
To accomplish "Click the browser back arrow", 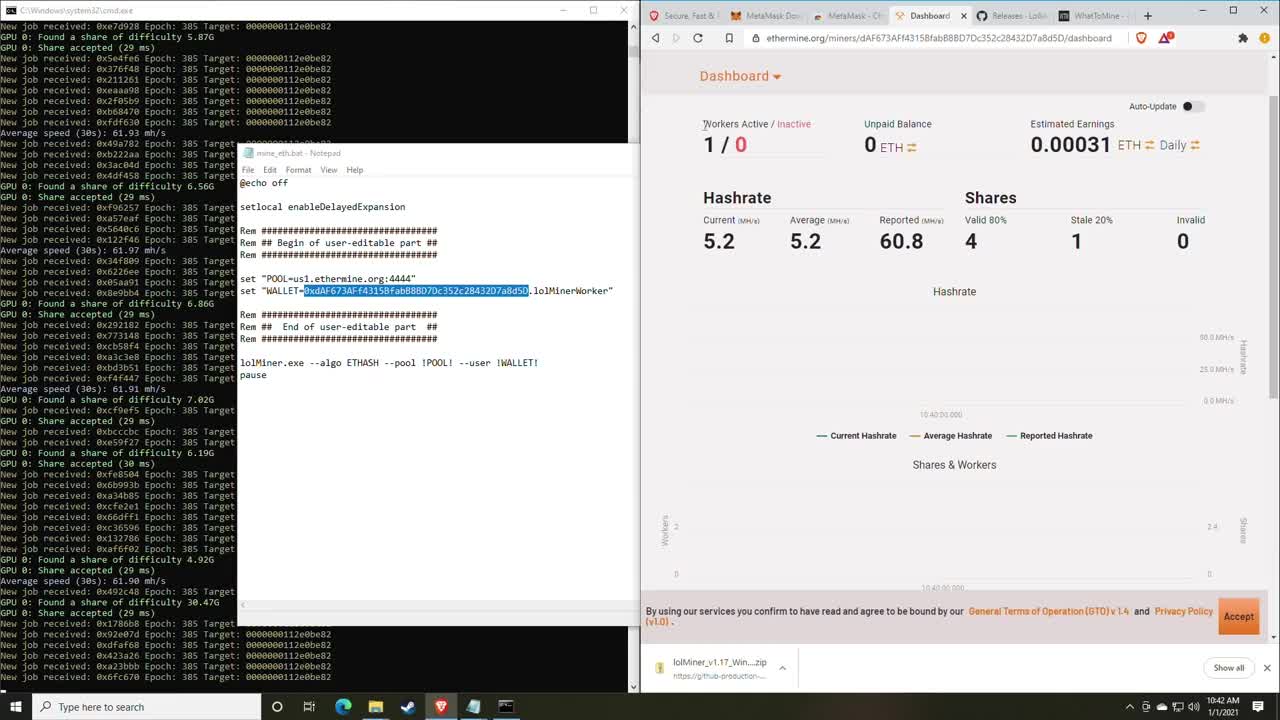I will tap(656, 38).
